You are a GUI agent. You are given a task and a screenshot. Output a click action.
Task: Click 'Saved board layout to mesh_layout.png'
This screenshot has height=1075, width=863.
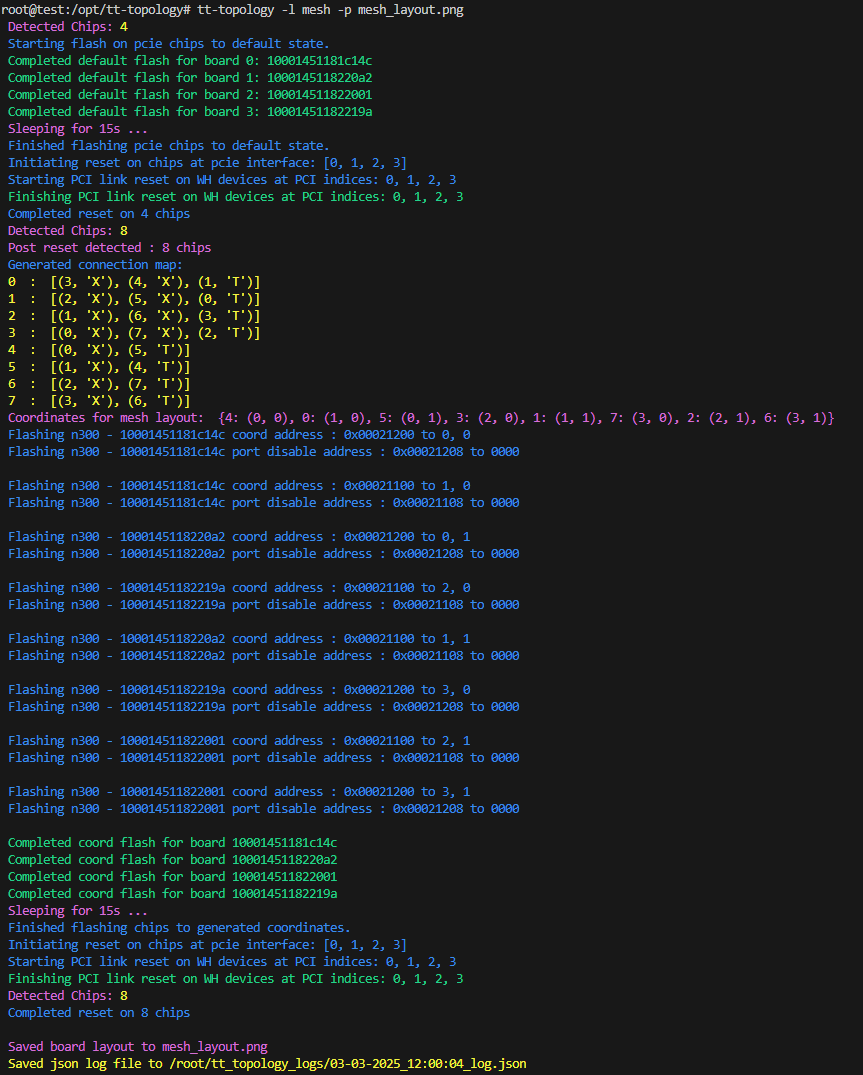tap(138, 1047)
